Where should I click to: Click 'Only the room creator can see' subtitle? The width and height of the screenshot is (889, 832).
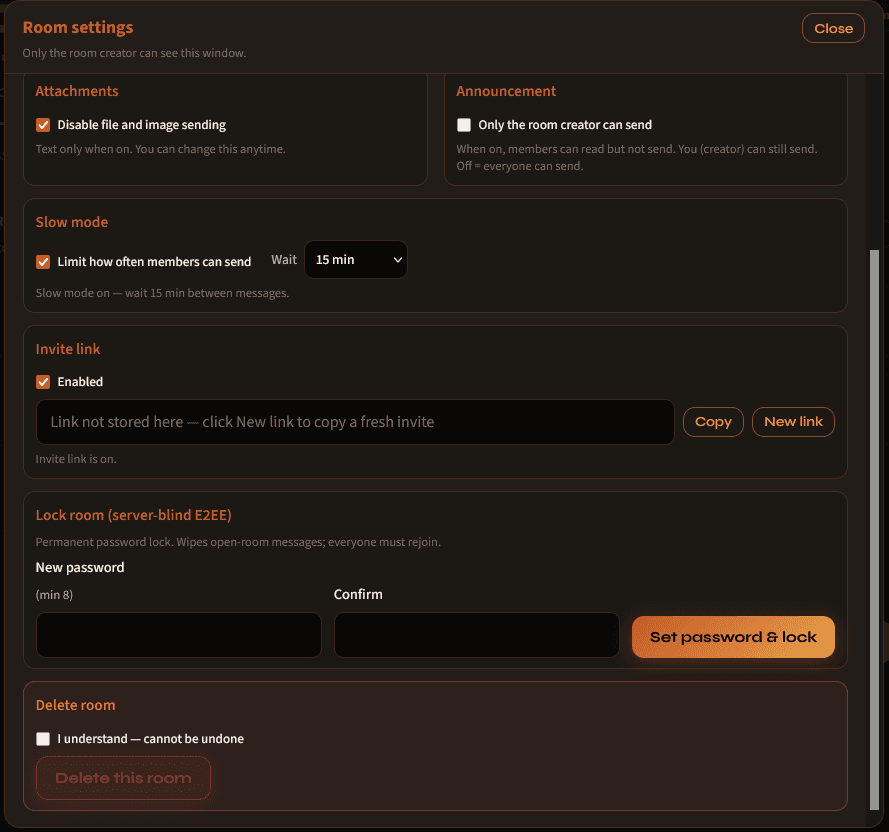tap(134, 53)
